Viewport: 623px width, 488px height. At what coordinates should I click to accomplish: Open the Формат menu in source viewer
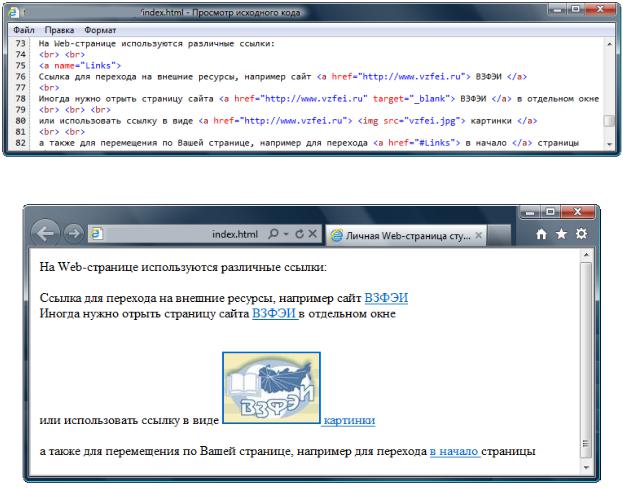(x=100, y=30)
